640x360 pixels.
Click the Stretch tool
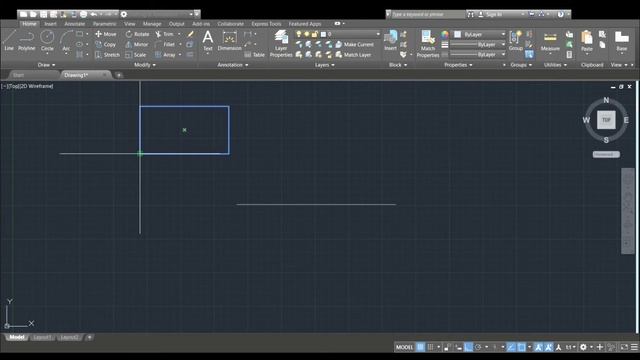[x=107, y=55]
